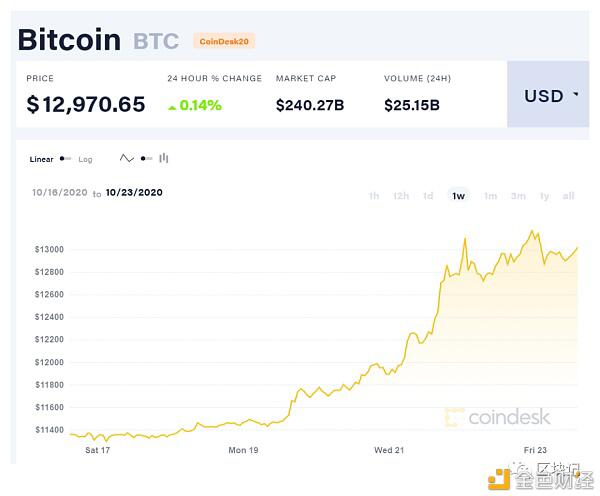Screen dimensions: 600x496
Task: Open the USD currency dropdown
Action: (x=547, y=96)
